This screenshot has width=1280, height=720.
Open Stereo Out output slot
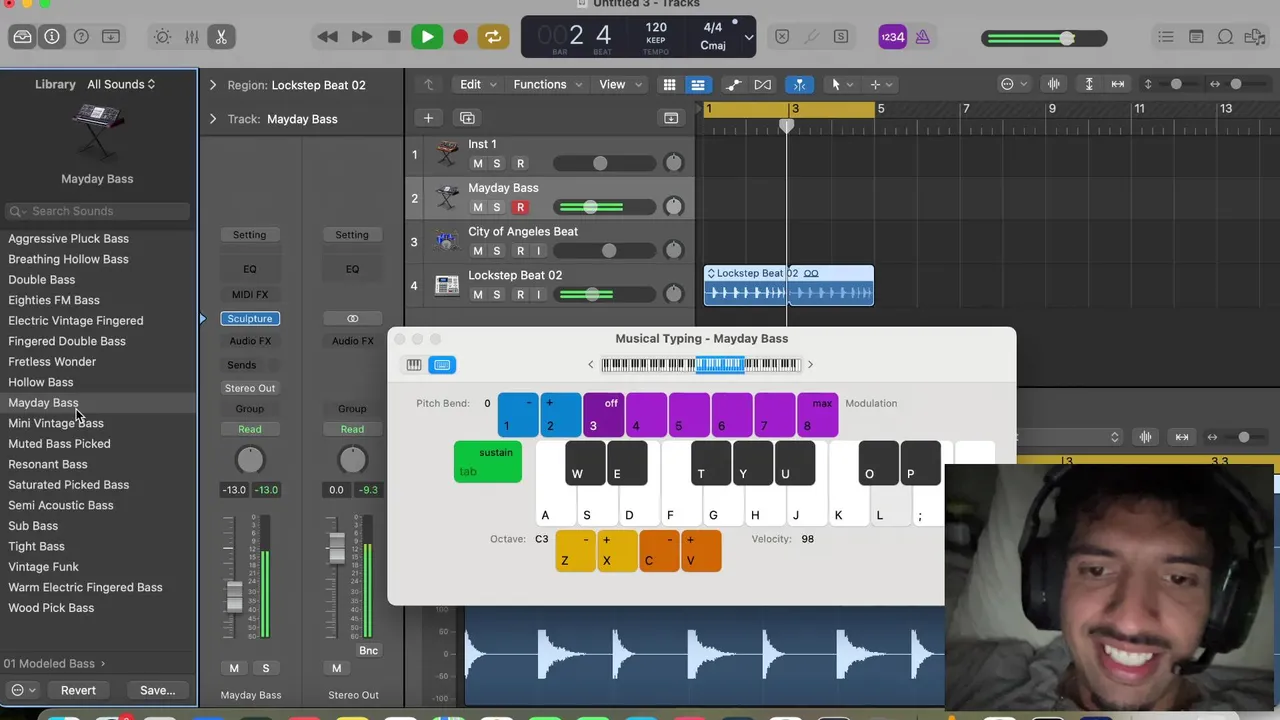pos(249,388)
